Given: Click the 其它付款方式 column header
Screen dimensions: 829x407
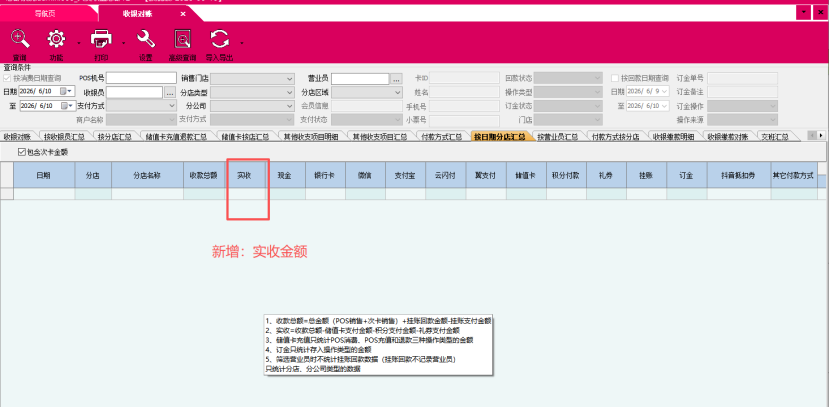Looking at the screenshot, I should point(794,174).
